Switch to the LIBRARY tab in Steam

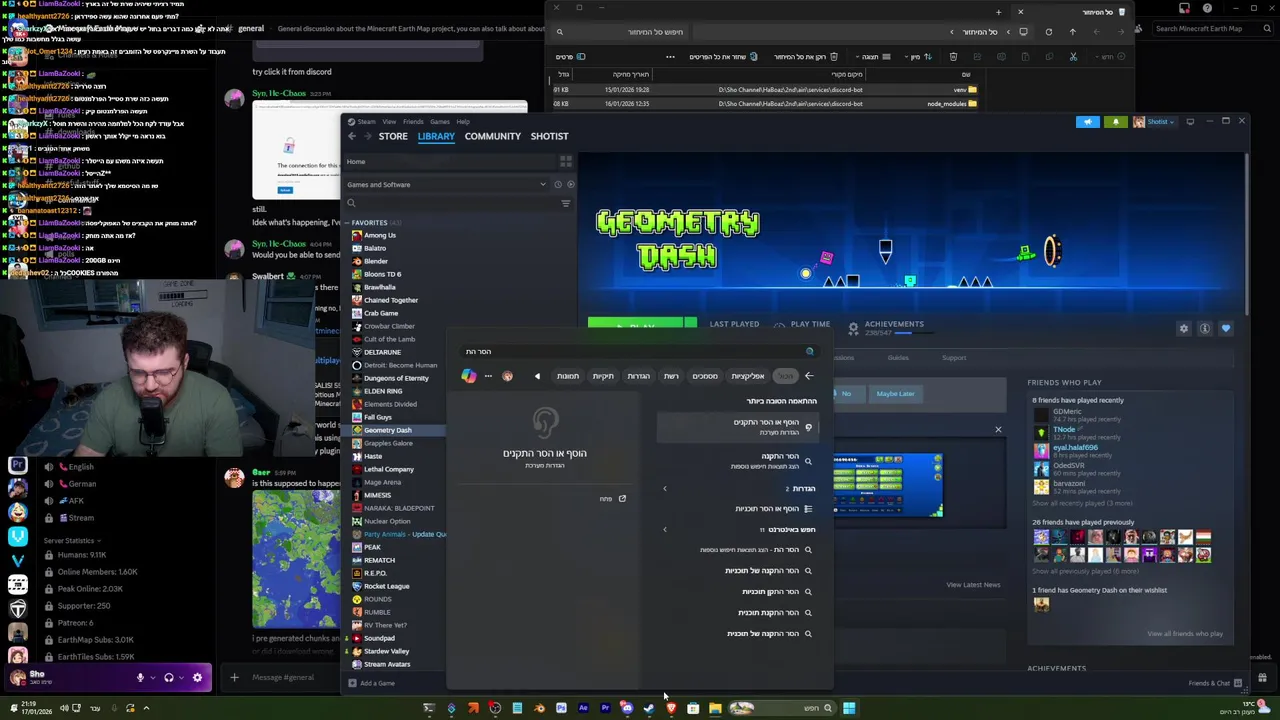(x=436, y=136)
